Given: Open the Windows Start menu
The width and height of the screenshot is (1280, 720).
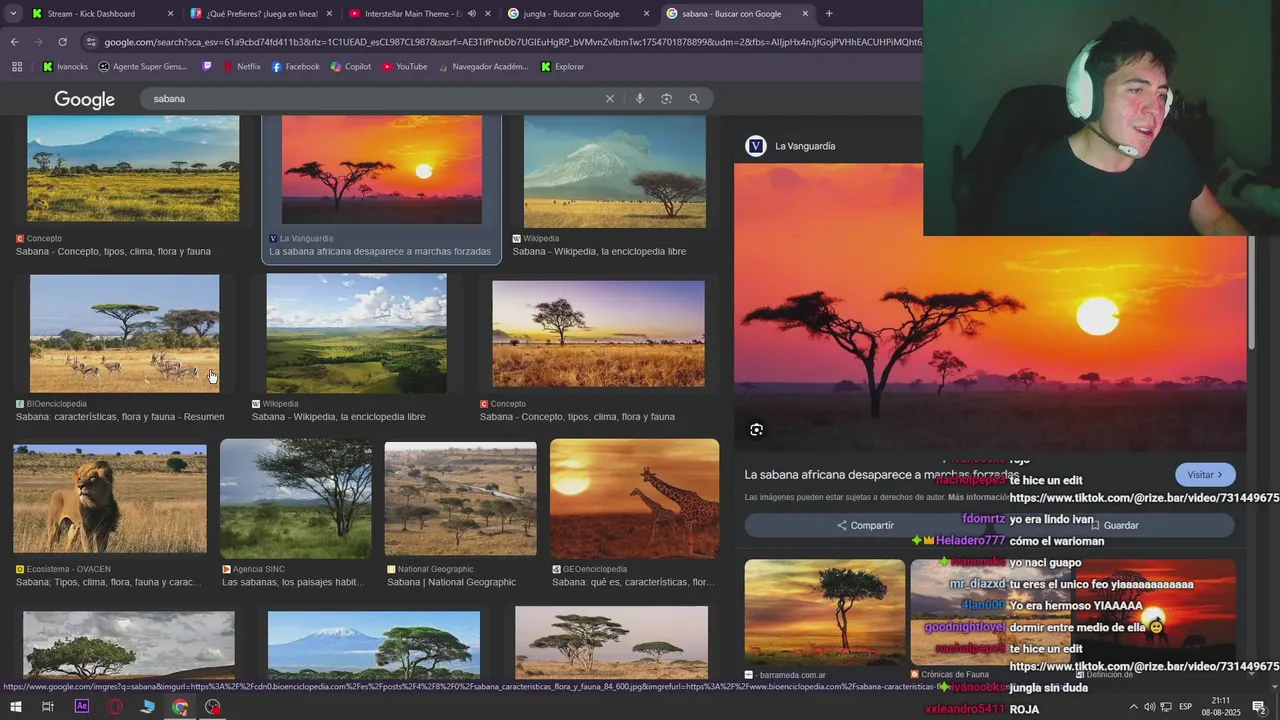Looking at the screenshot, I should tap(16, 707).
